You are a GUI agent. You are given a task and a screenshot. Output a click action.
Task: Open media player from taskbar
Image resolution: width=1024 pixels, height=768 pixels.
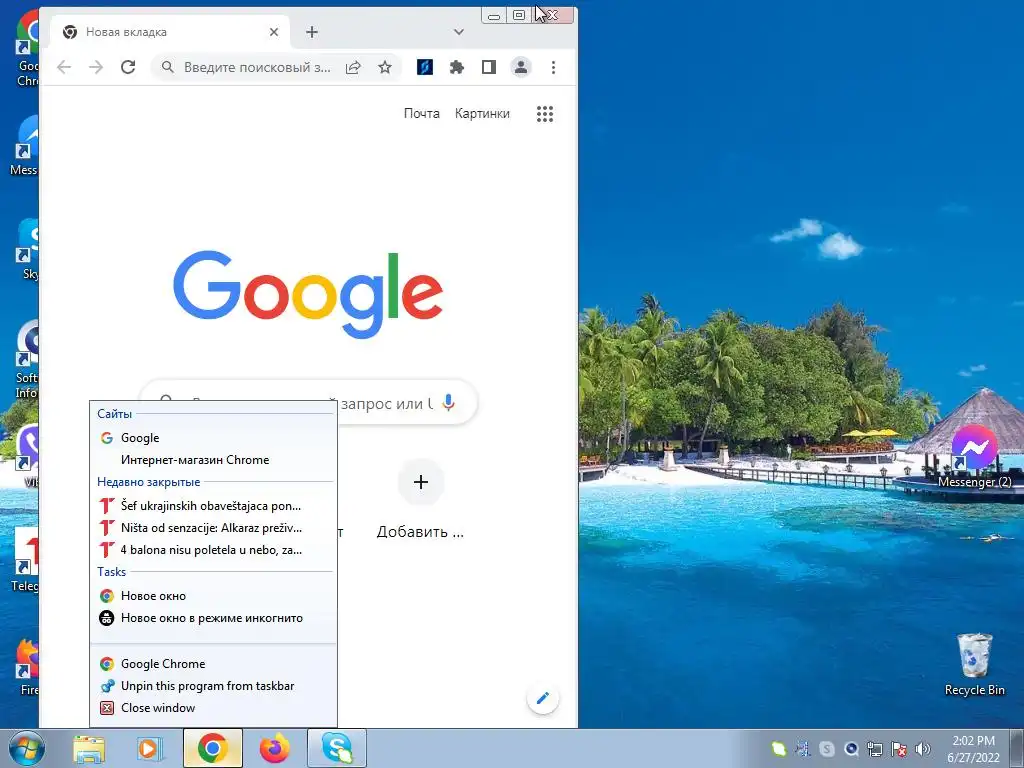(x=150, y=748)
